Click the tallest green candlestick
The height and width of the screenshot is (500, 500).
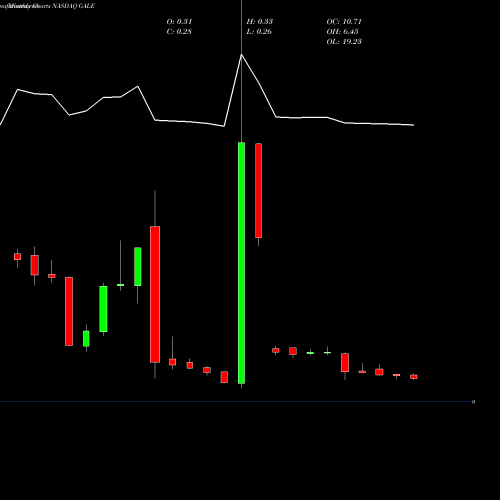click(241, 263)
